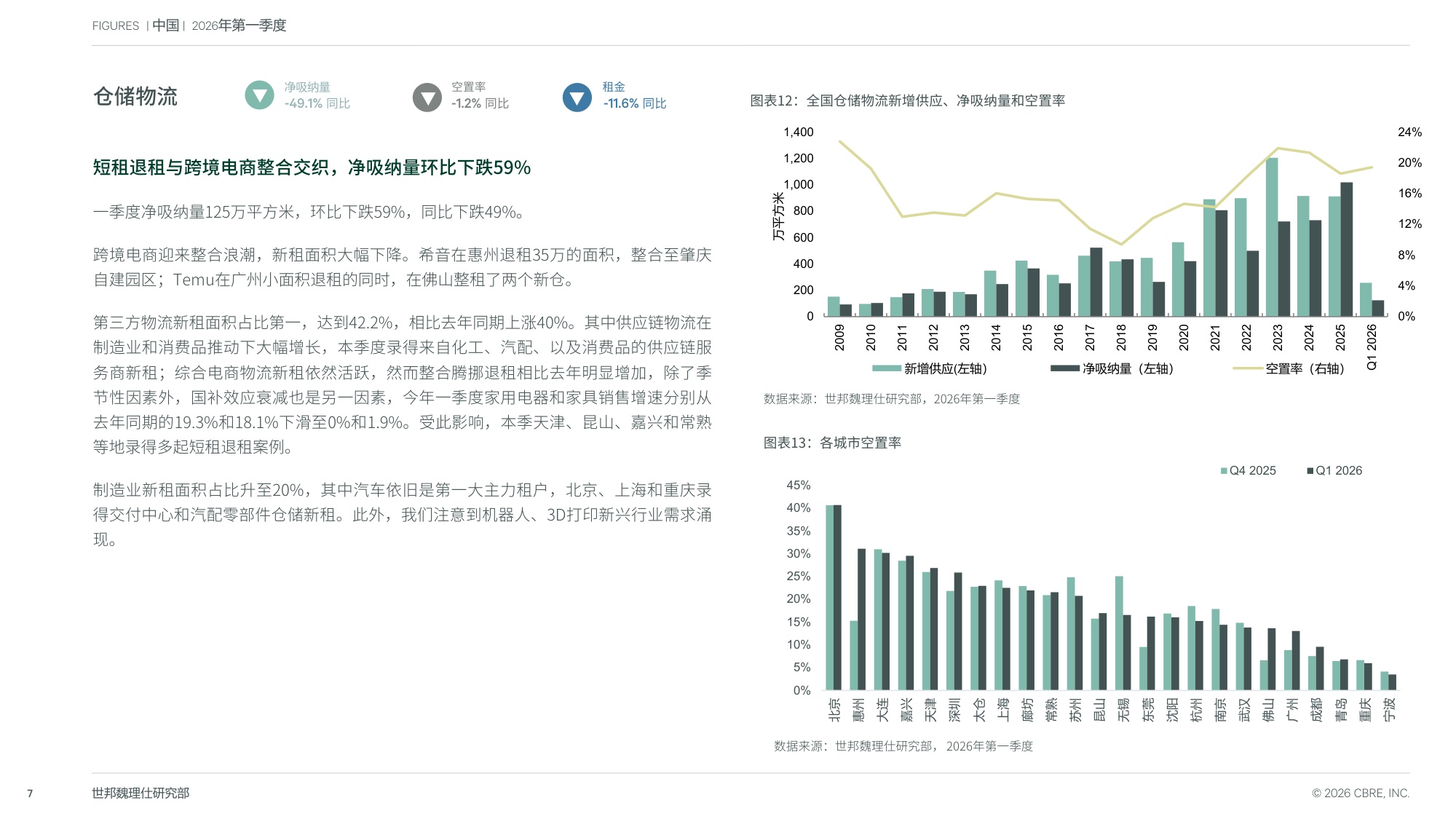Click the 2026年第一季度 header text
This screenshot has width=1456, height=819.
point(239,25)
